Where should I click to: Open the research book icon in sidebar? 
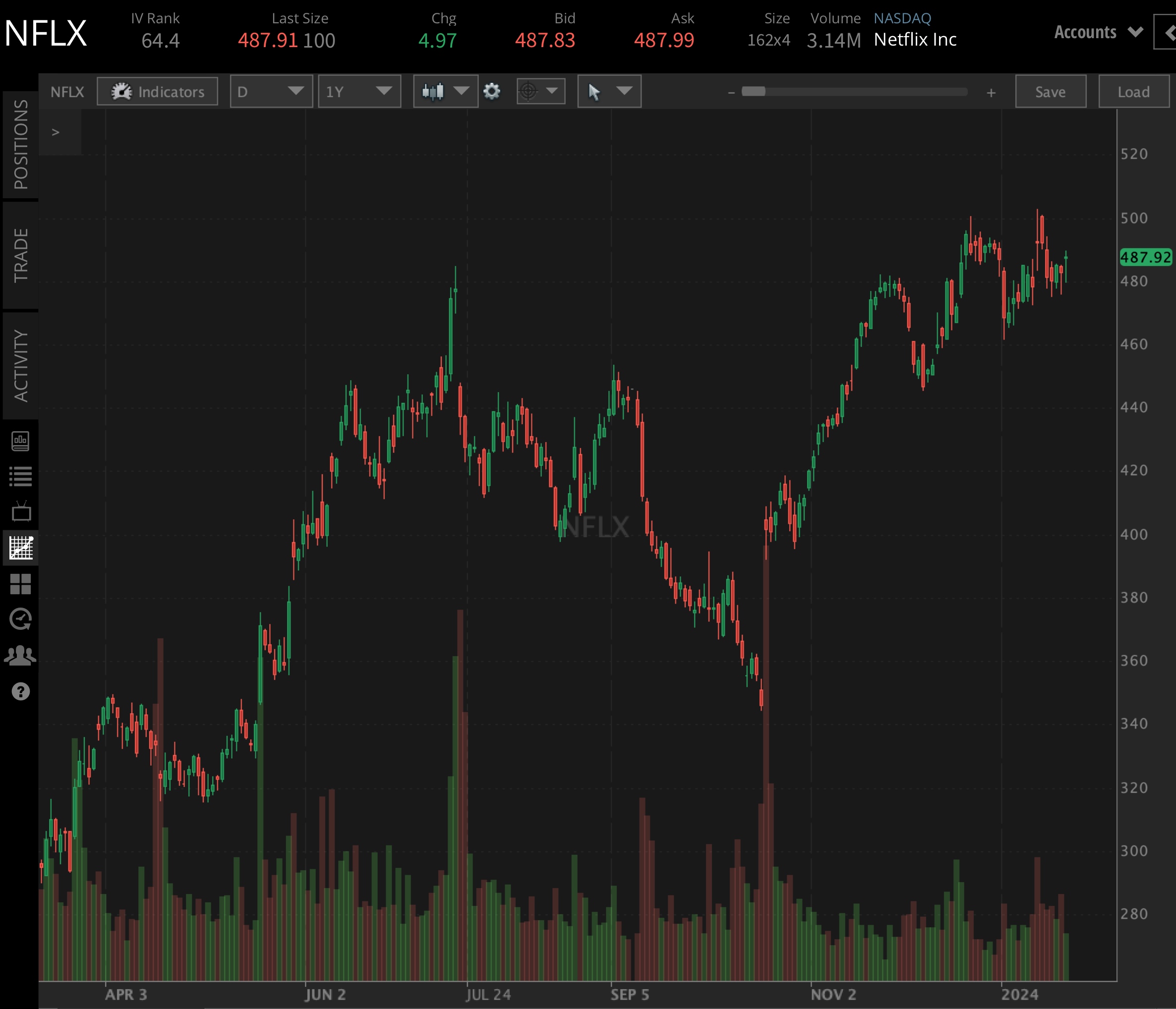21,442
